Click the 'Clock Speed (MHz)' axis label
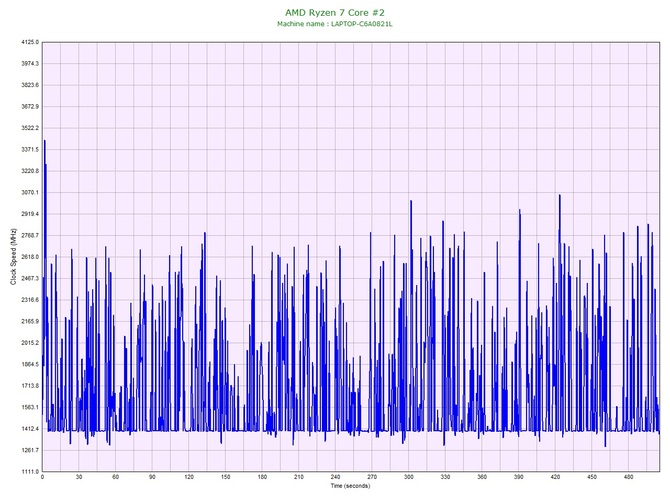Screen dimensions: 670x503 pyautogui.click(x=13, y=257)
